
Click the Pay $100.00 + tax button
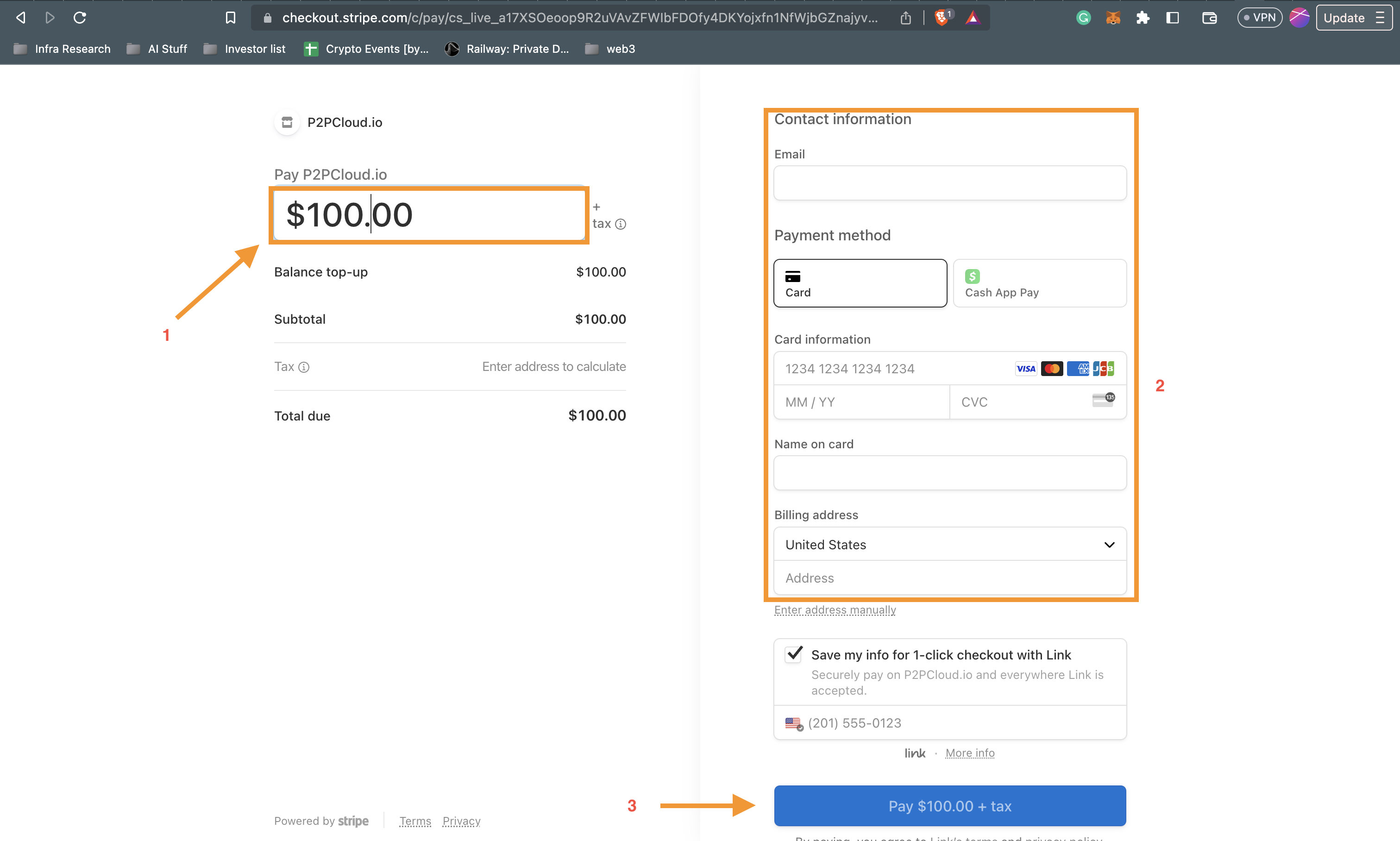point(949,805)
